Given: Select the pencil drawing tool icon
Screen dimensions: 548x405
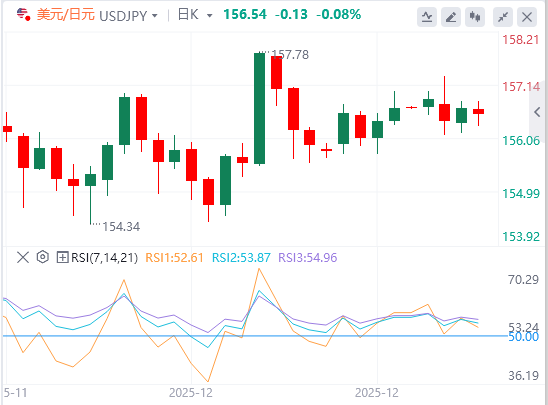Looking at the screenshot, I should [451, 17].
